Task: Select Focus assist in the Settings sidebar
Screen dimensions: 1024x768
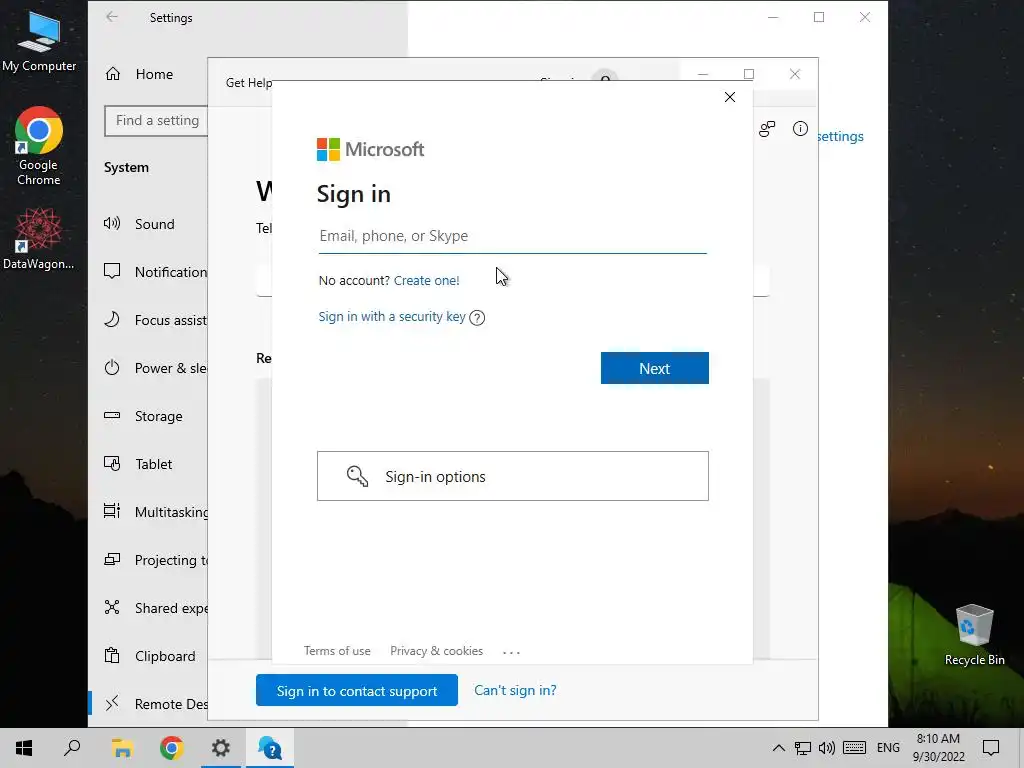Action: [148, 320]
